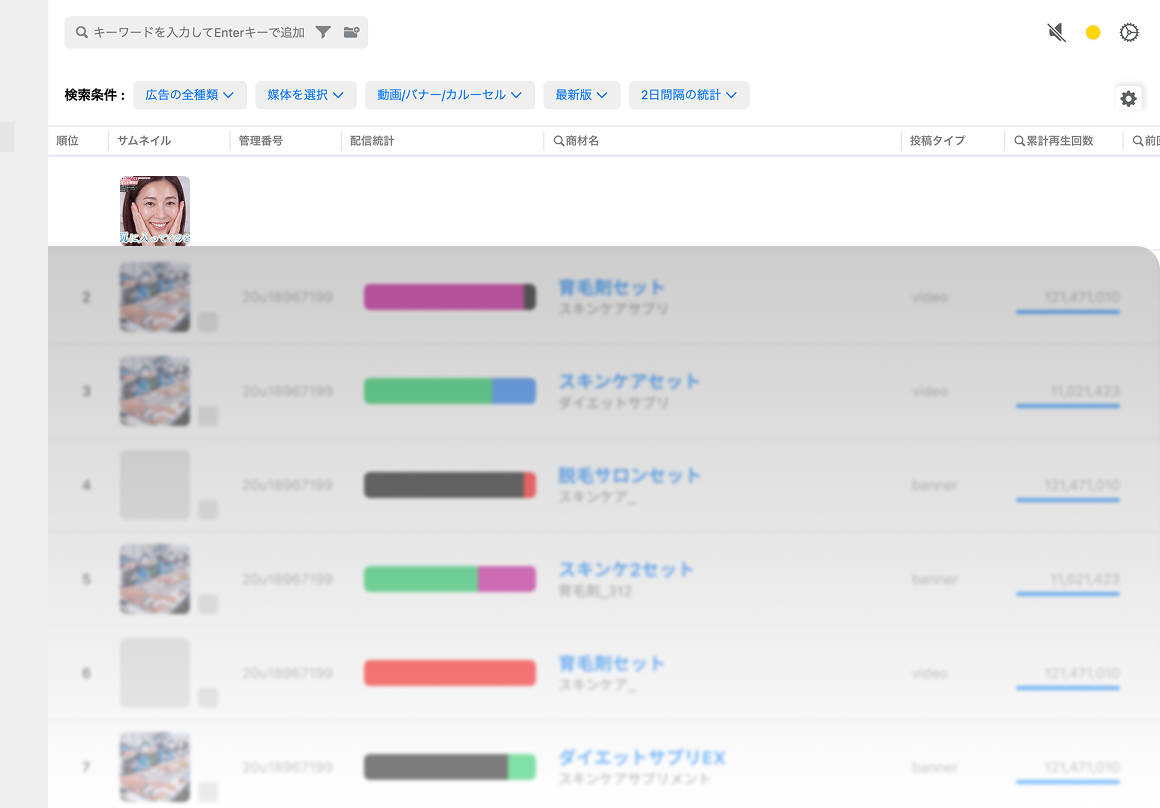The image size is (1160, 808).
Task: Click the search icon in the 商材名 column header
Action: (x=561, y=140)
